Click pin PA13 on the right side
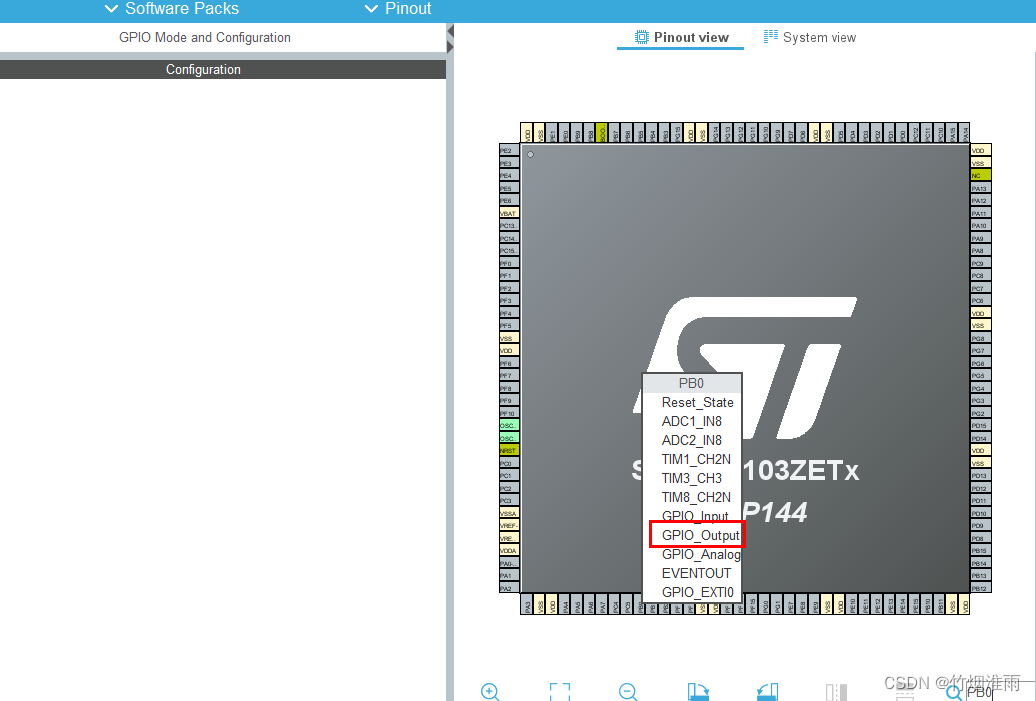1036x701 pixels. tap(980, 188)
